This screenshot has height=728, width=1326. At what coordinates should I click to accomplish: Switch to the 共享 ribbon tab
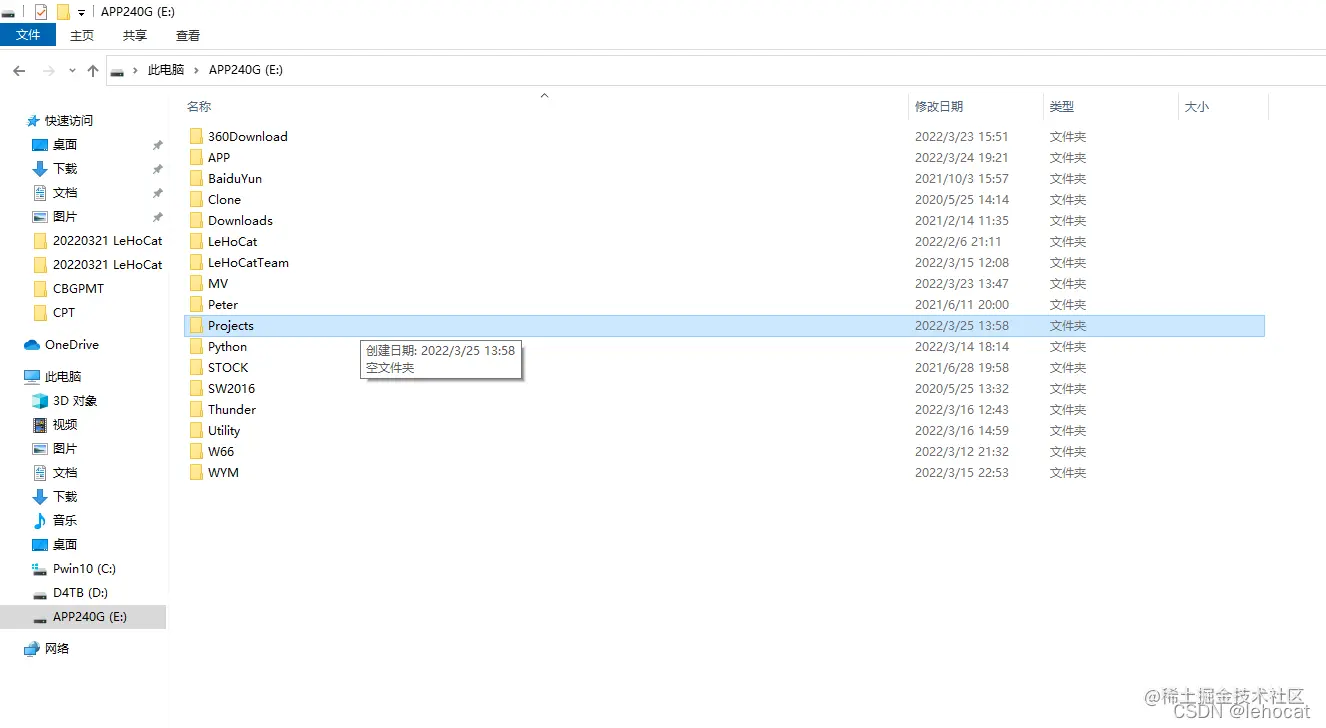tap(135, 35)
